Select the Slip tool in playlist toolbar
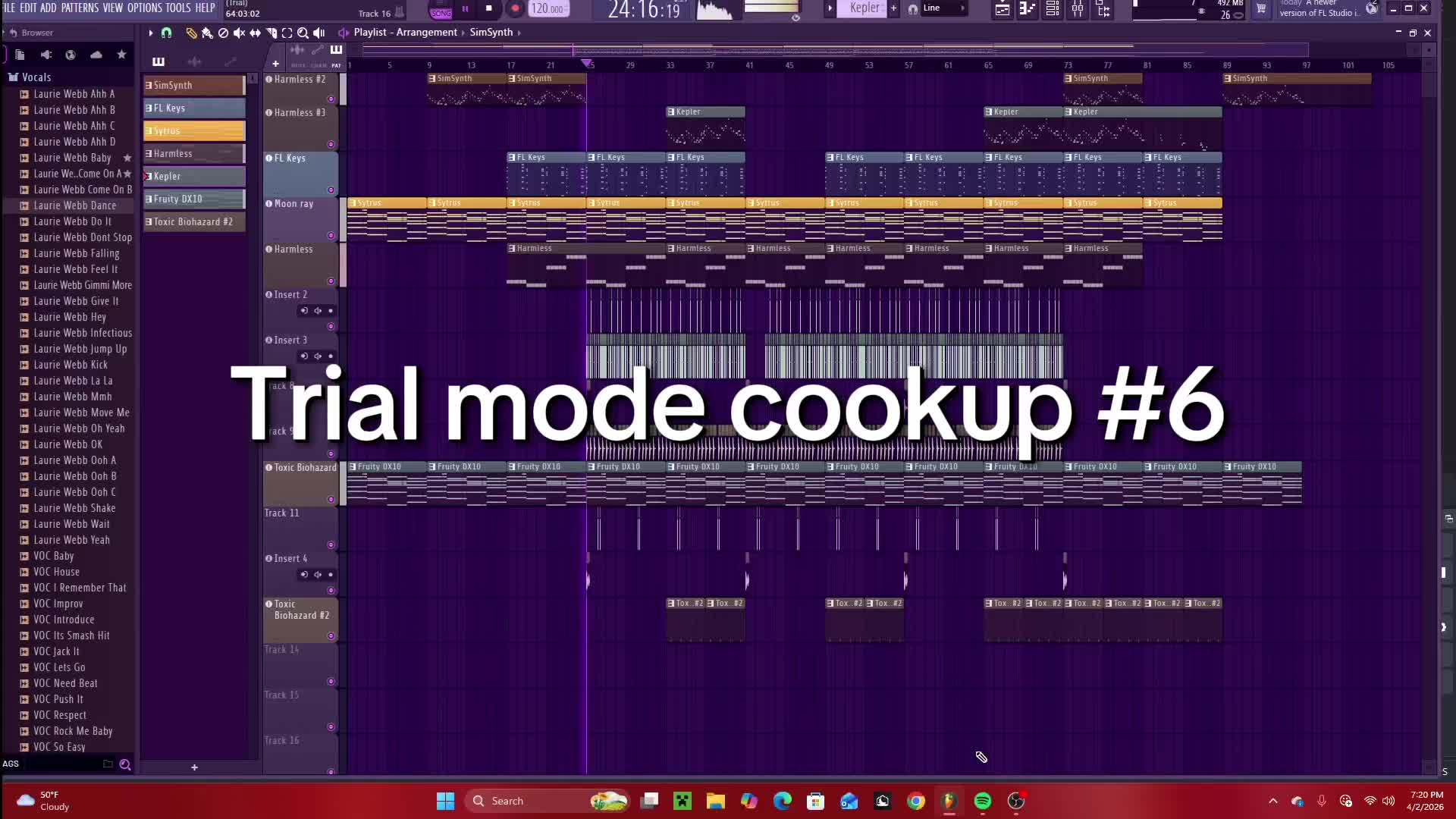The image size is (1456, 819). click(255, 33)
